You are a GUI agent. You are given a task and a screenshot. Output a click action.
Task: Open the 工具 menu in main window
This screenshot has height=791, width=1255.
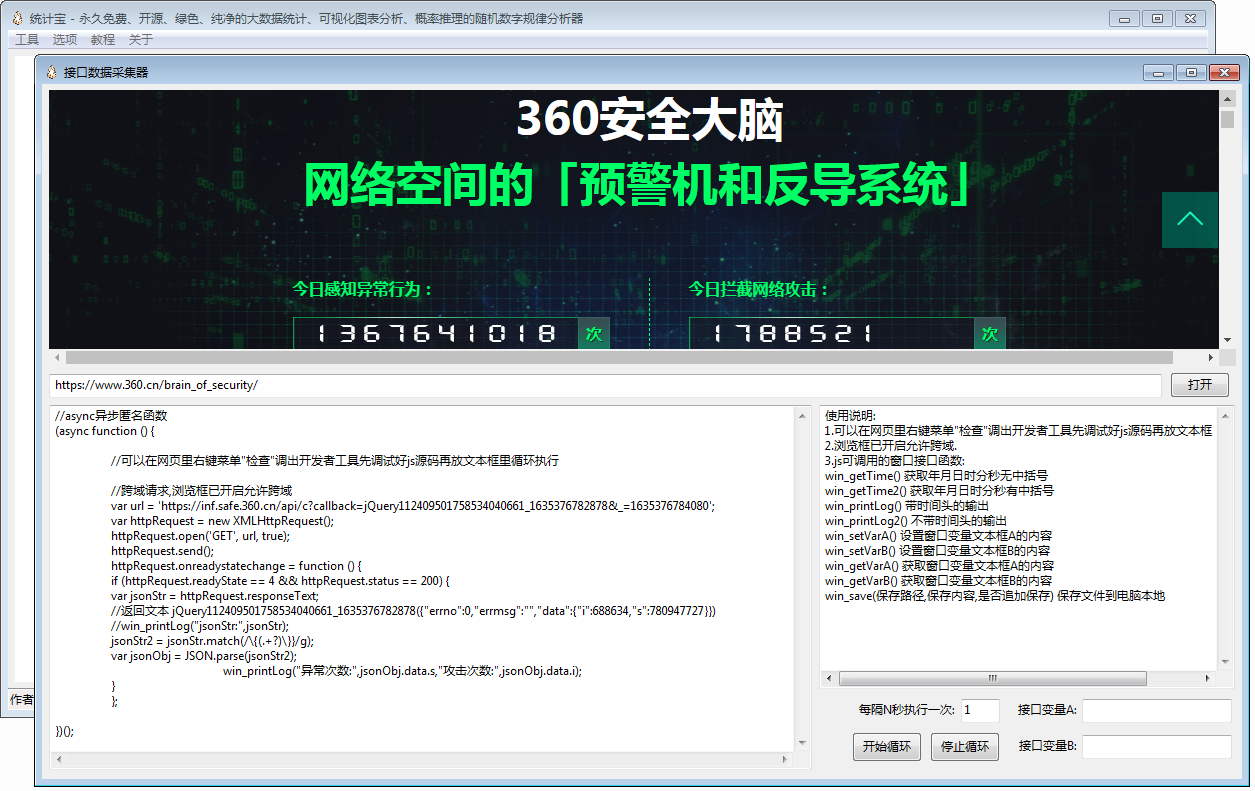(27, 40)
